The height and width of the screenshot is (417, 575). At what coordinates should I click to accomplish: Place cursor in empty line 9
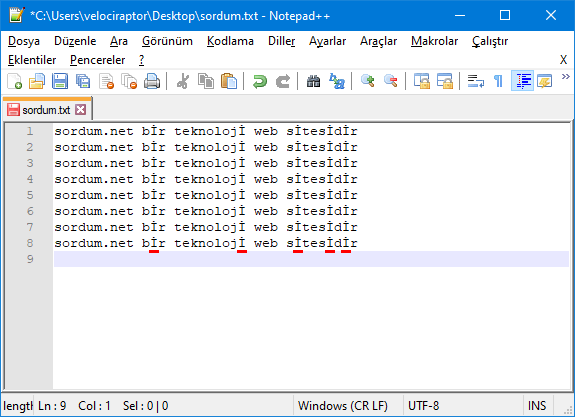coord(311,259)
